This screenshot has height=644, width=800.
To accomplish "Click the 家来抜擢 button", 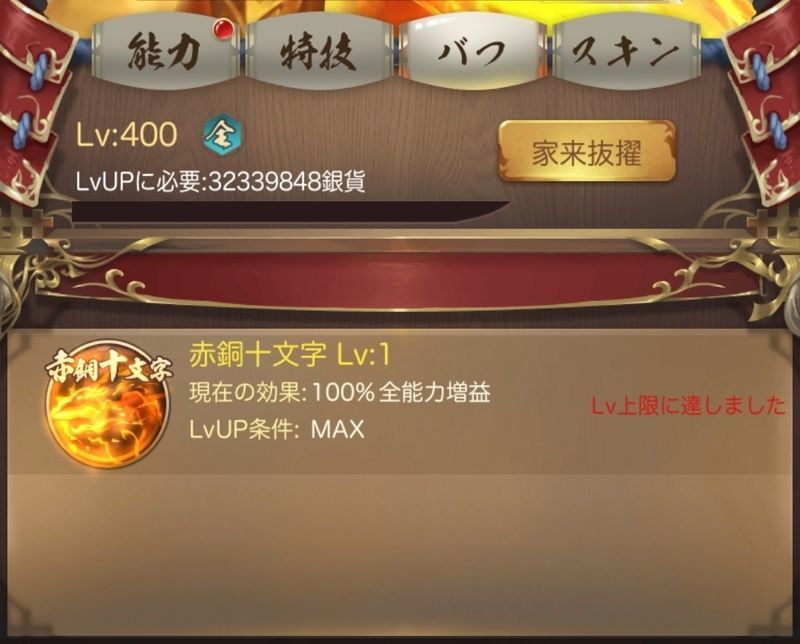I will coord(587,152).
